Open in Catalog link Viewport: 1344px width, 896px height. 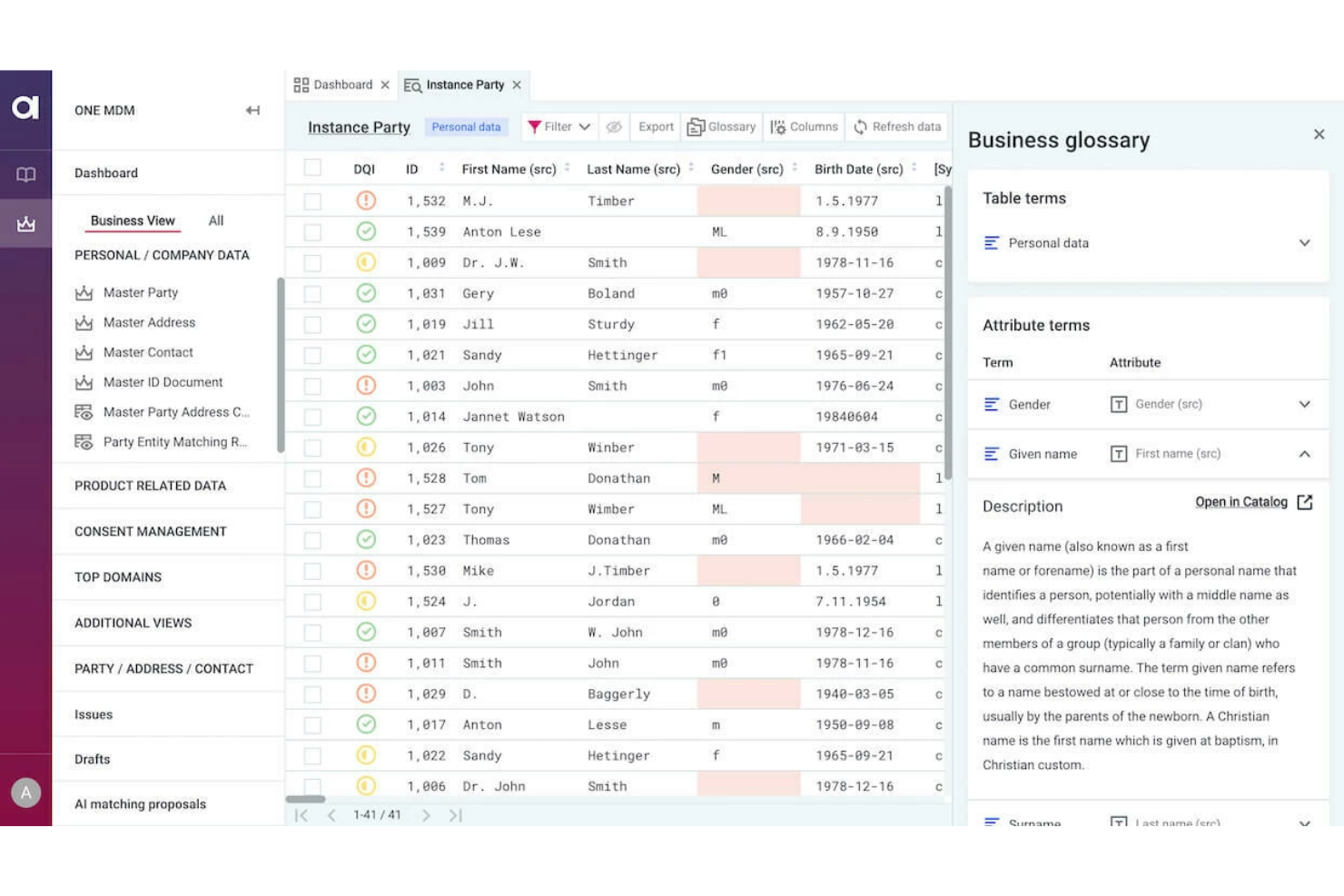click(x=1240, y=502)
